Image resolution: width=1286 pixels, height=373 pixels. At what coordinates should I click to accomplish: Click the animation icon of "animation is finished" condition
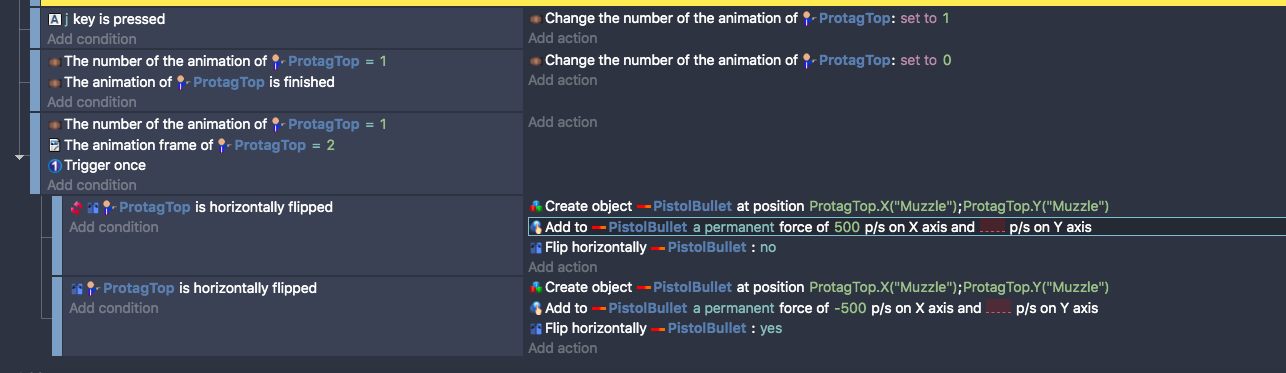[x=55, y=83]
